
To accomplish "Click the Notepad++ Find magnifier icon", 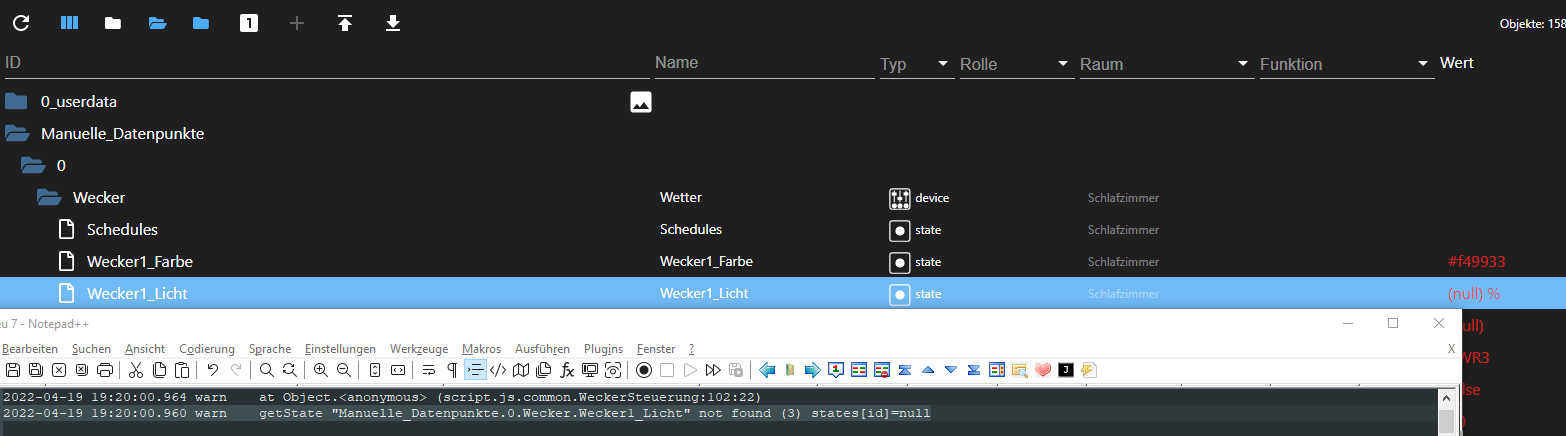I will coord(266,370).
